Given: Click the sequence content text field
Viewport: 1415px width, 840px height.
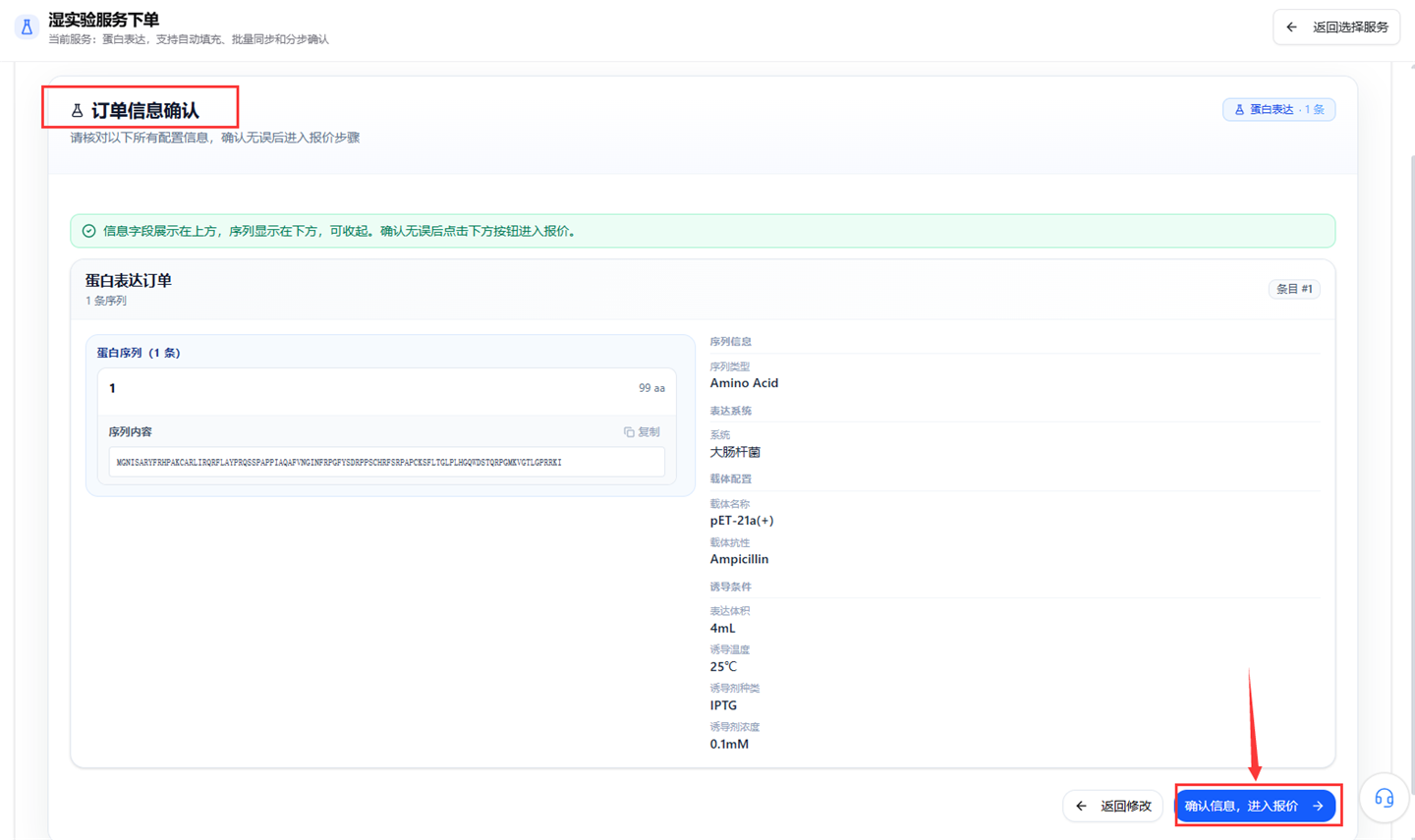Looking at the screenshot, I should point(387,462).
